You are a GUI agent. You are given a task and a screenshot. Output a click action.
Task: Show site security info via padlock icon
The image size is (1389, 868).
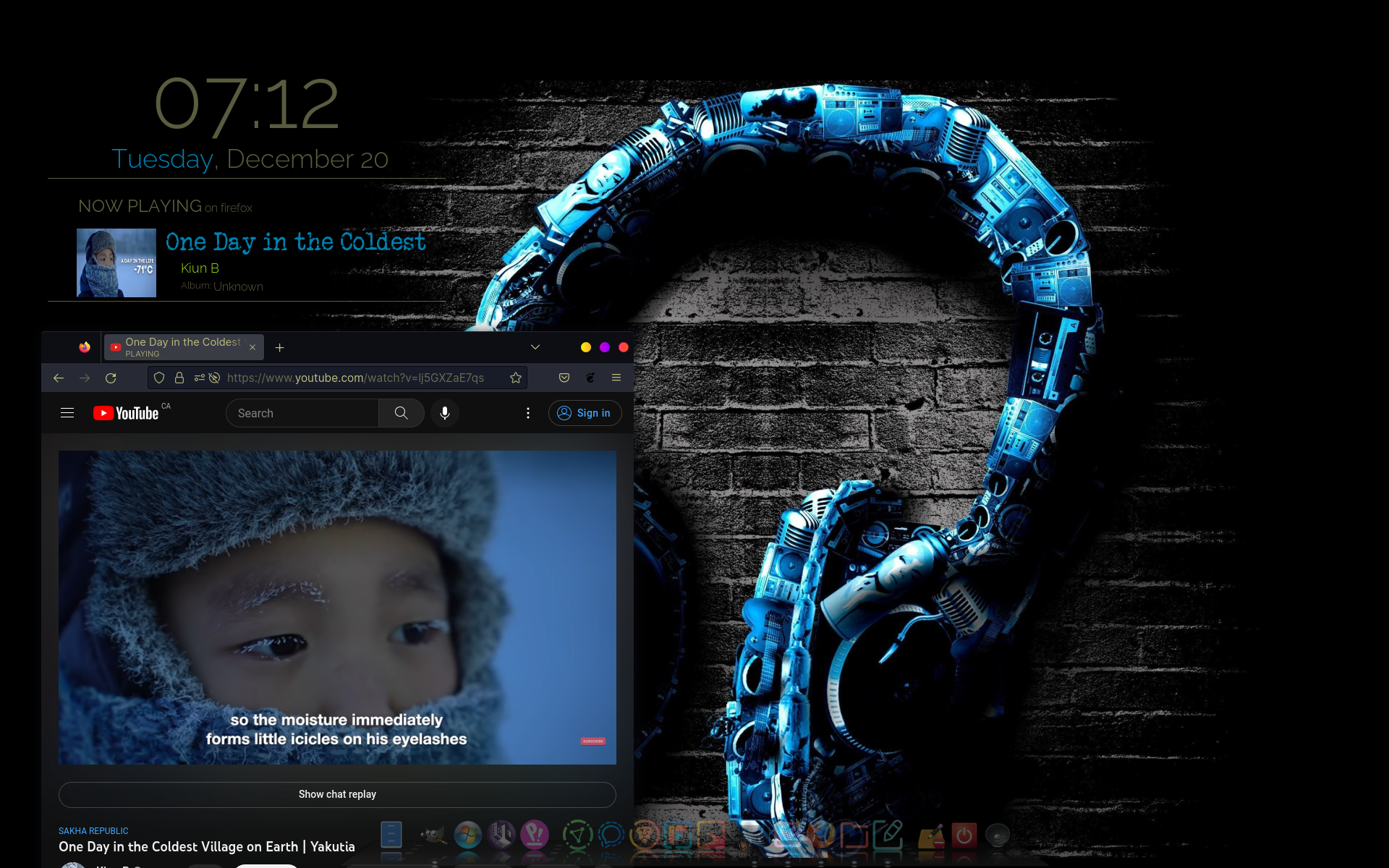[179, 378]
